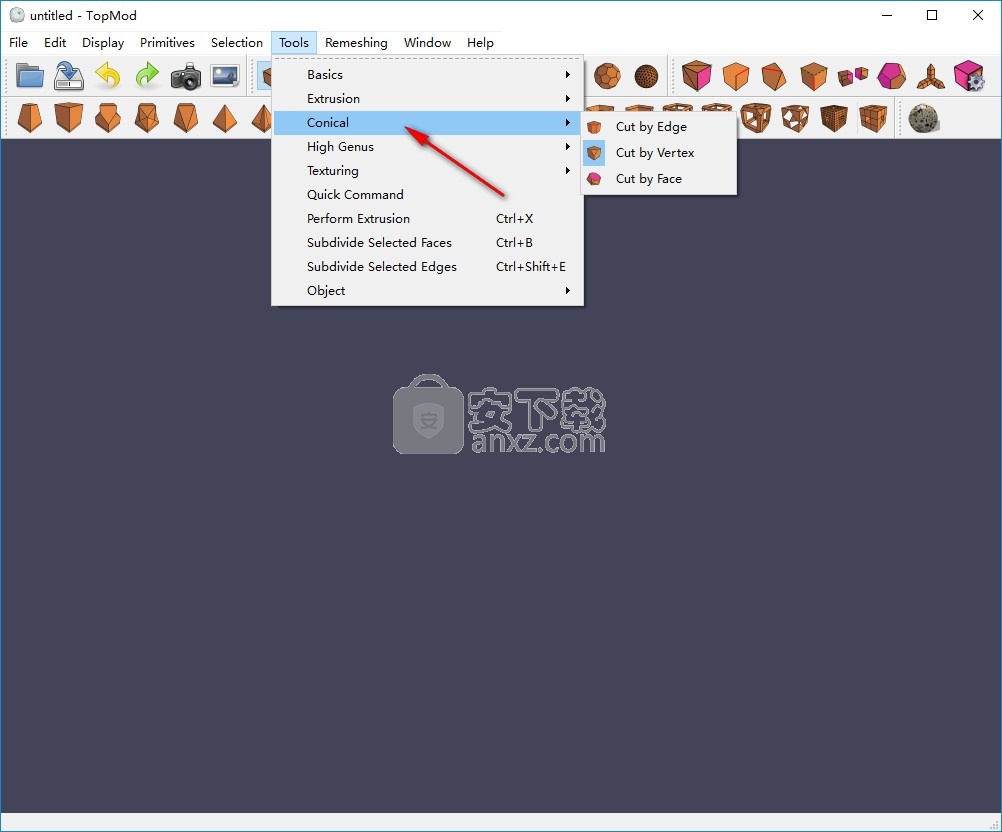The height and width of the screenshot is (832, 1002).
Task: Select the three-pronged transform shape icon
Action: (930, 76)
